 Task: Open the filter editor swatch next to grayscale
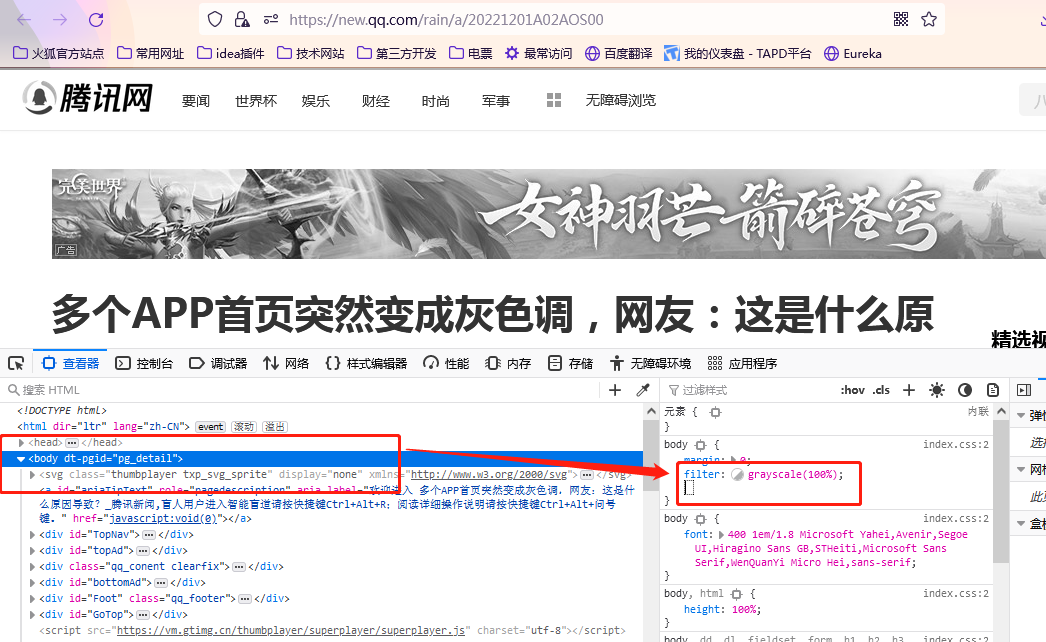tap(737, 474)
